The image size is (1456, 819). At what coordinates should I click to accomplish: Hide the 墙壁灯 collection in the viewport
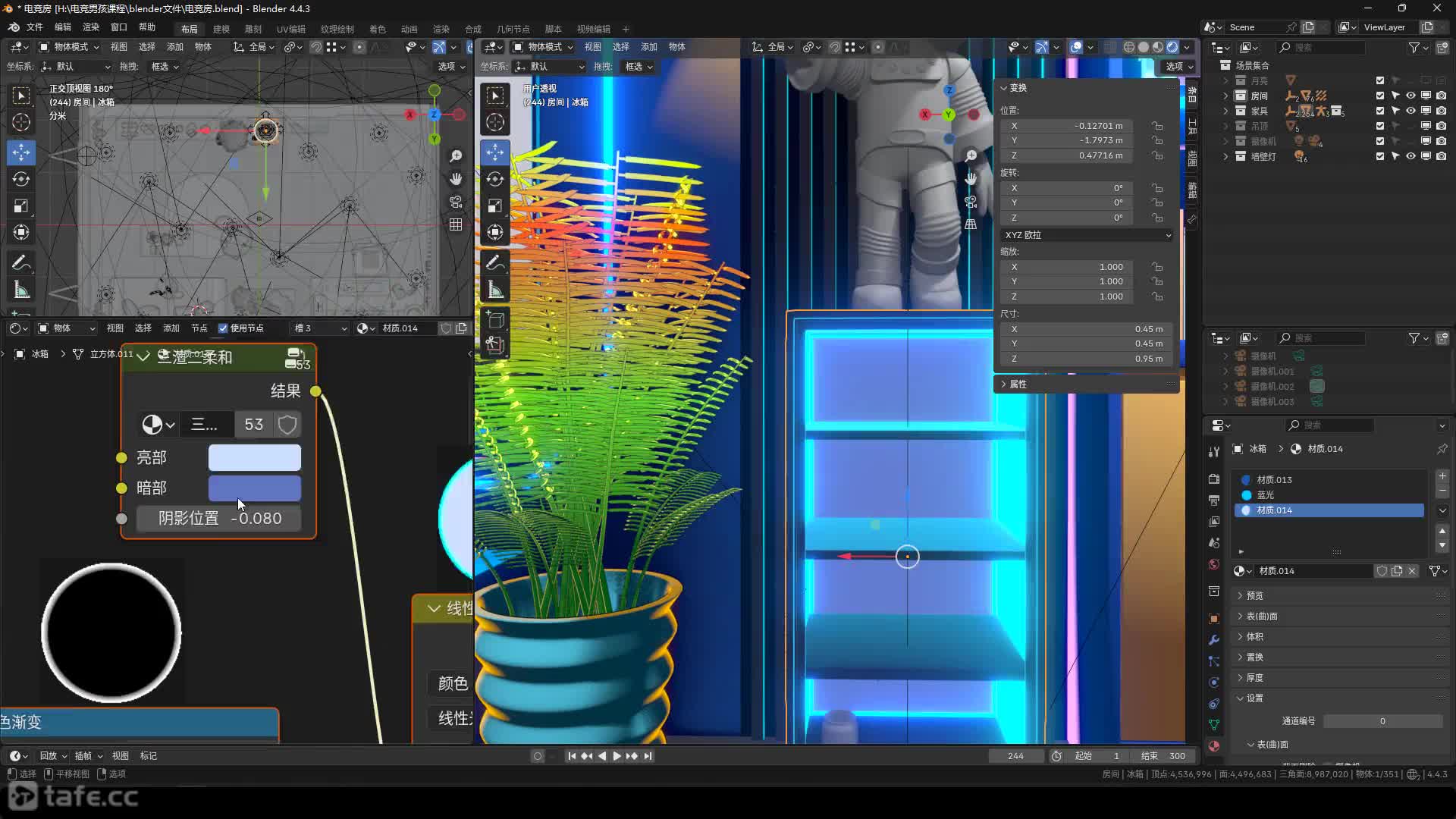(1410, 156)
